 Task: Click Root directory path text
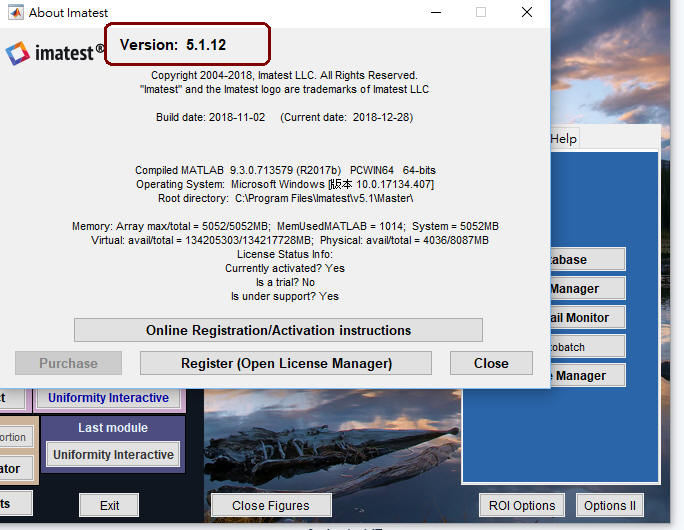285,198
